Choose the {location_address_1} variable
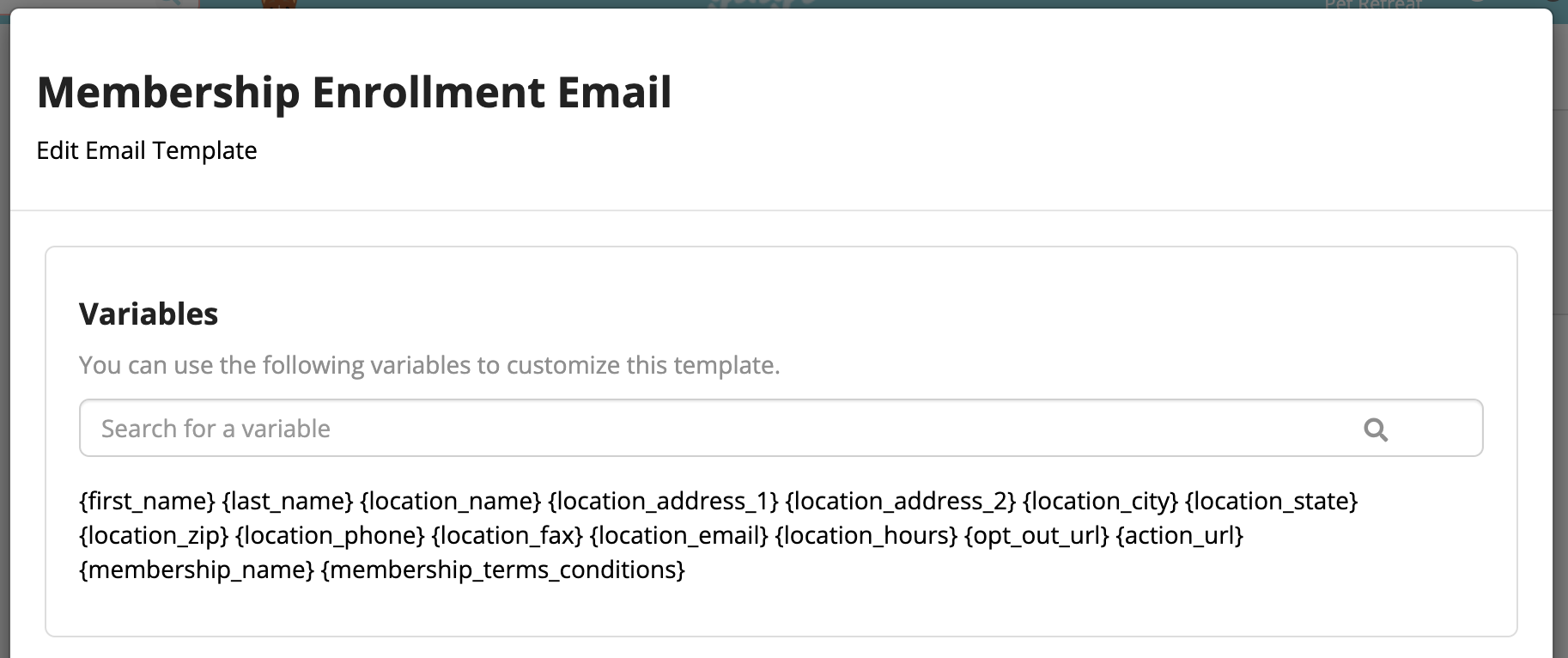 (663, 501)
